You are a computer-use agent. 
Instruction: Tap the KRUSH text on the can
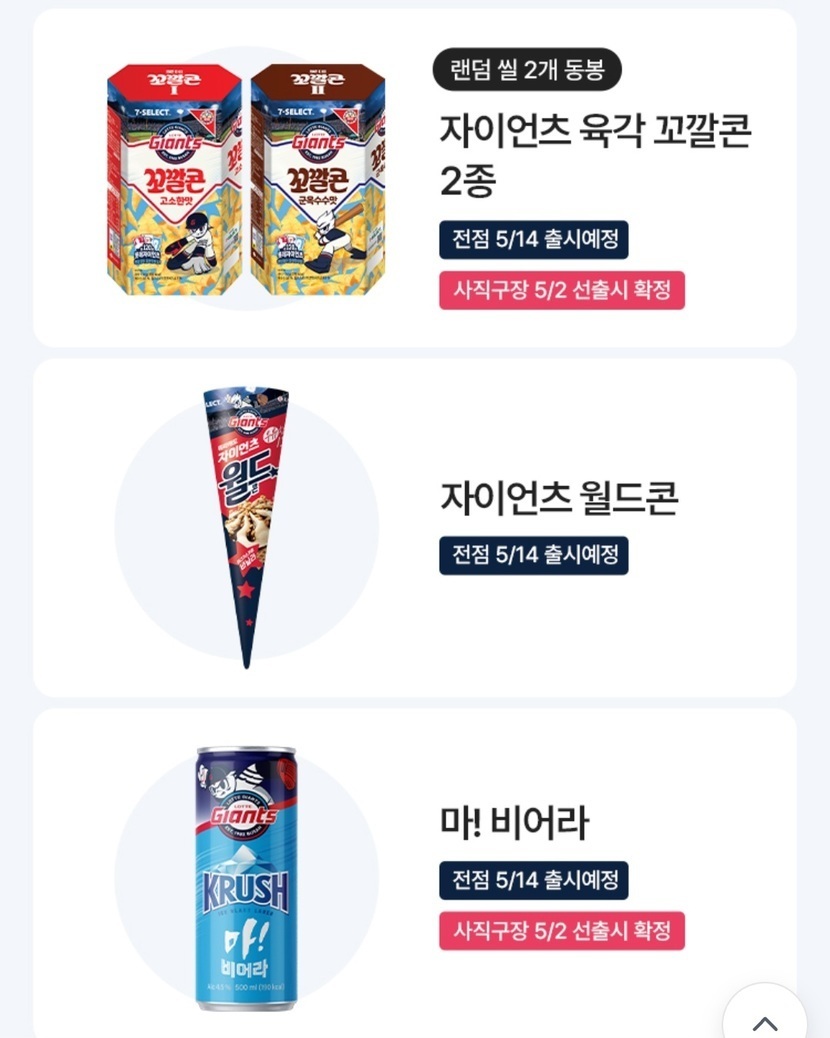246,891
